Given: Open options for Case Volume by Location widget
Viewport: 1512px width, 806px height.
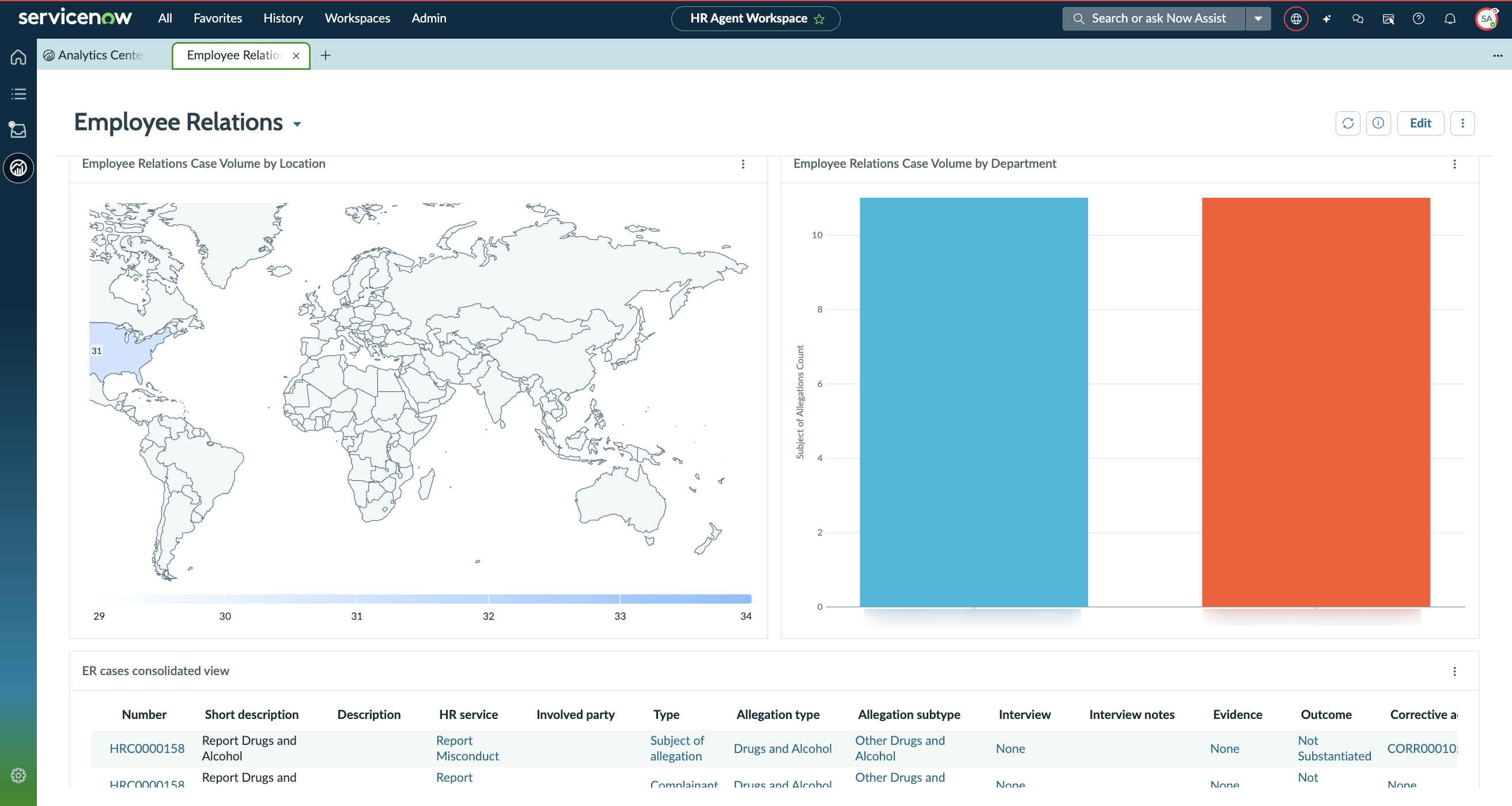Looking at the screenshot, I should click(743, 164).
